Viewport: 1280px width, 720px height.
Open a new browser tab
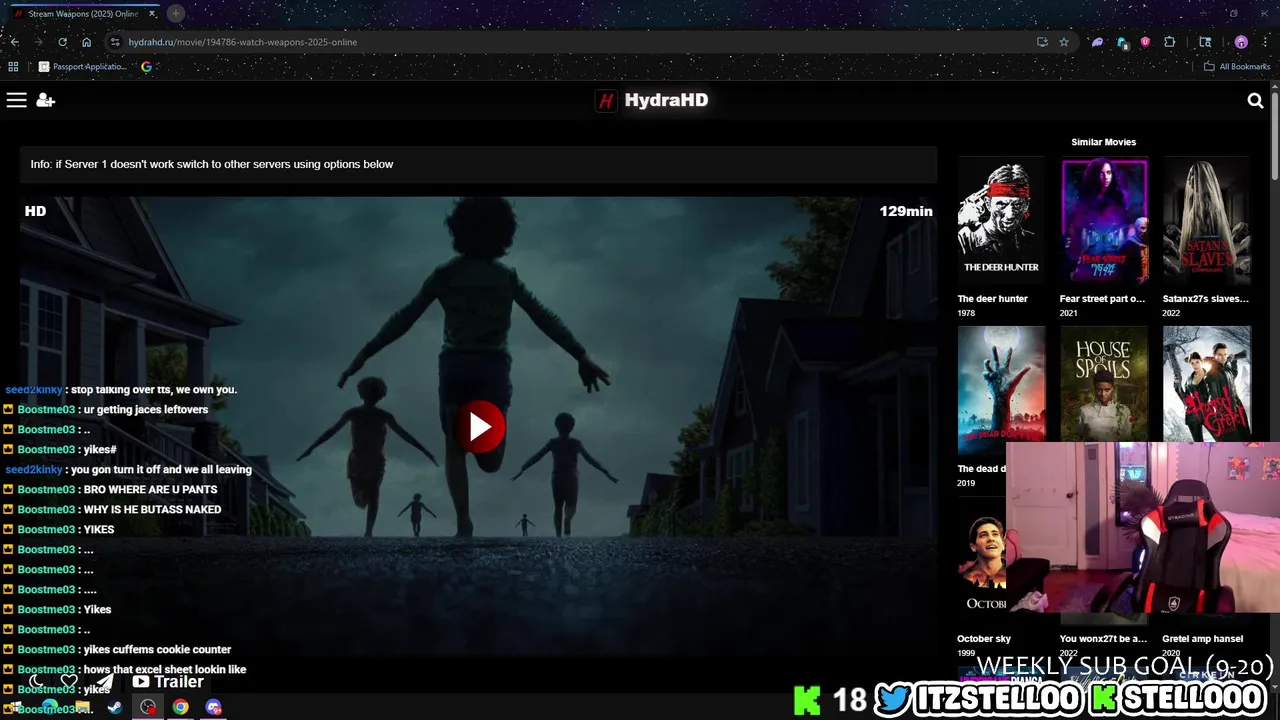tap(176, 14)
